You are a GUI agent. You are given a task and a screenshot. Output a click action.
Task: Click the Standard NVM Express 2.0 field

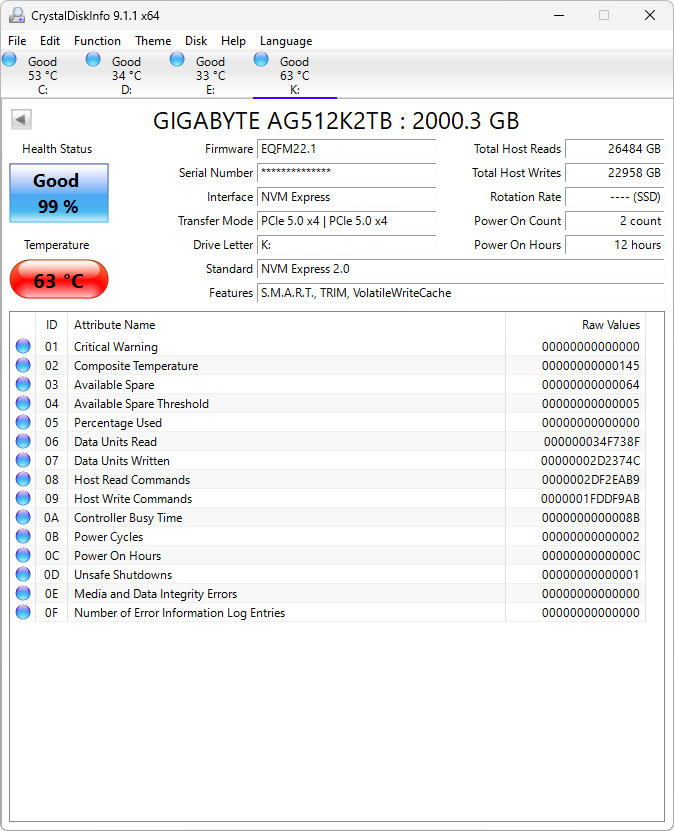(x=460, y=269)
